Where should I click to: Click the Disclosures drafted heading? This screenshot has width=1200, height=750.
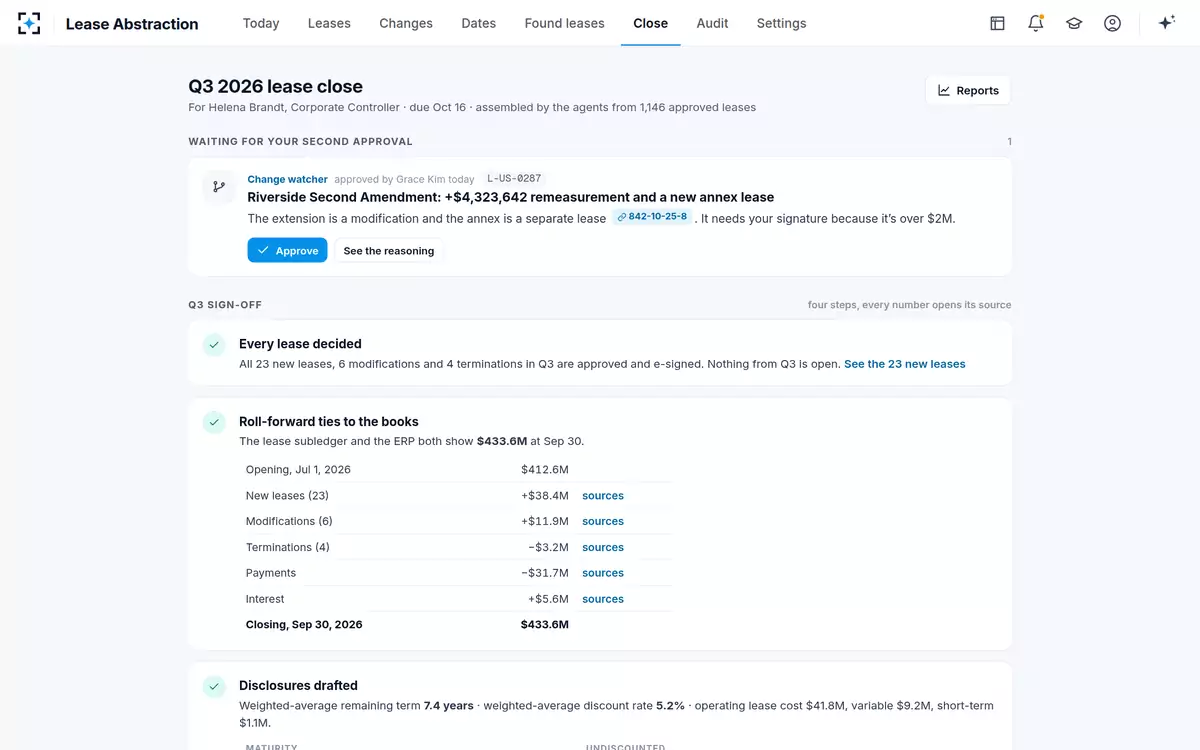[x=298, y=685]
